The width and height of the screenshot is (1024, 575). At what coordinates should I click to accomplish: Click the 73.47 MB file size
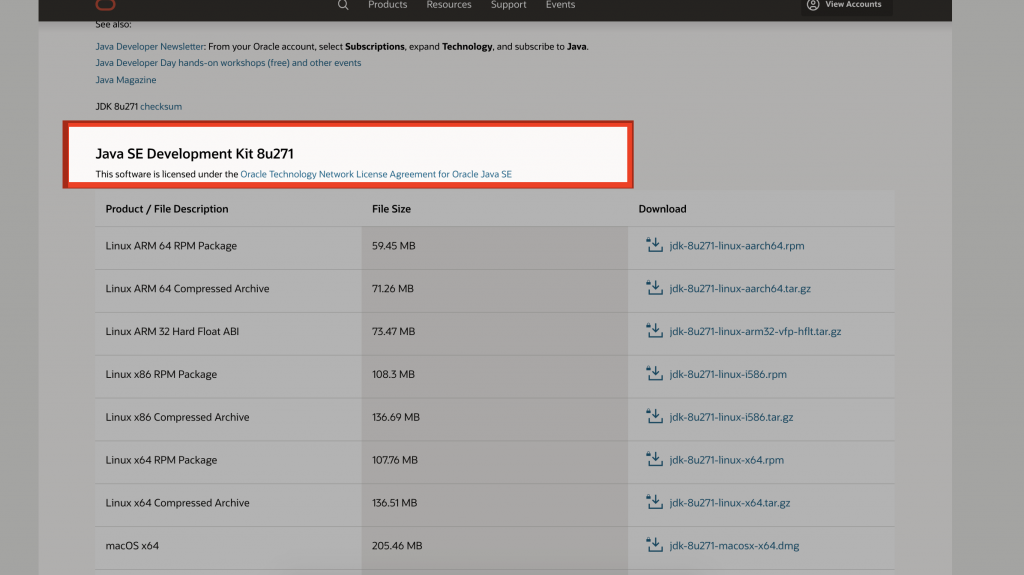tap(394, 331)
